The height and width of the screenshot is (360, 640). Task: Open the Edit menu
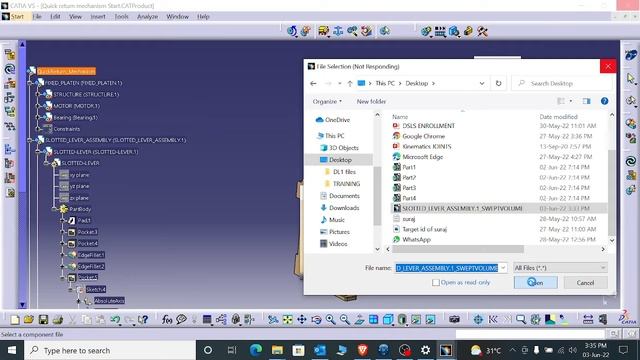point(55,16)
